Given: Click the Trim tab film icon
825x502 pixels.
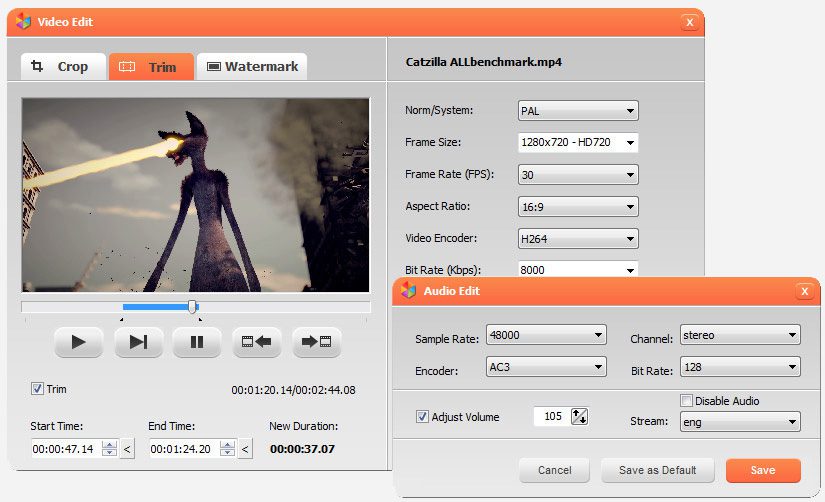Looking at the screenshot, I should pyautogui.click(x=127, y=67).
